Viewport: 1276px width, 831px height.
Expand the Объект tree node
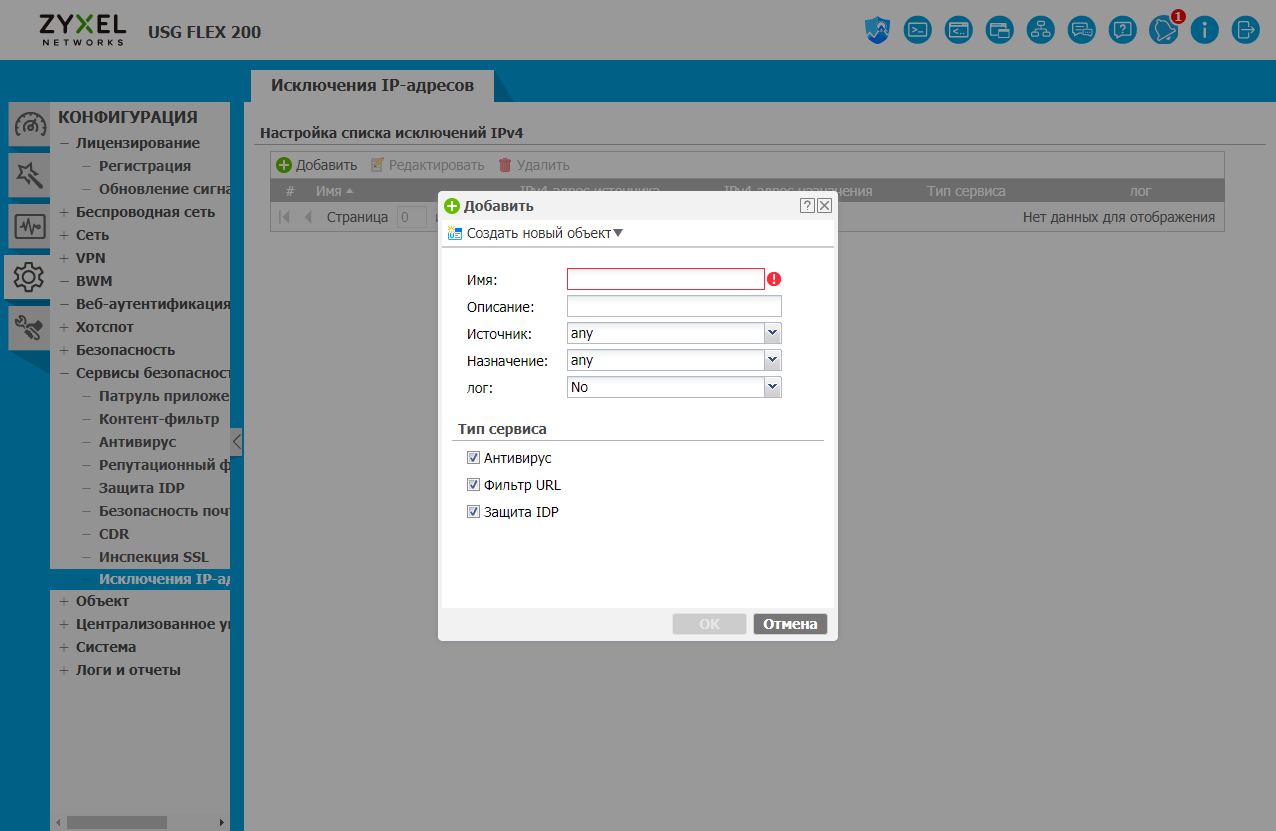coord(64,601)
